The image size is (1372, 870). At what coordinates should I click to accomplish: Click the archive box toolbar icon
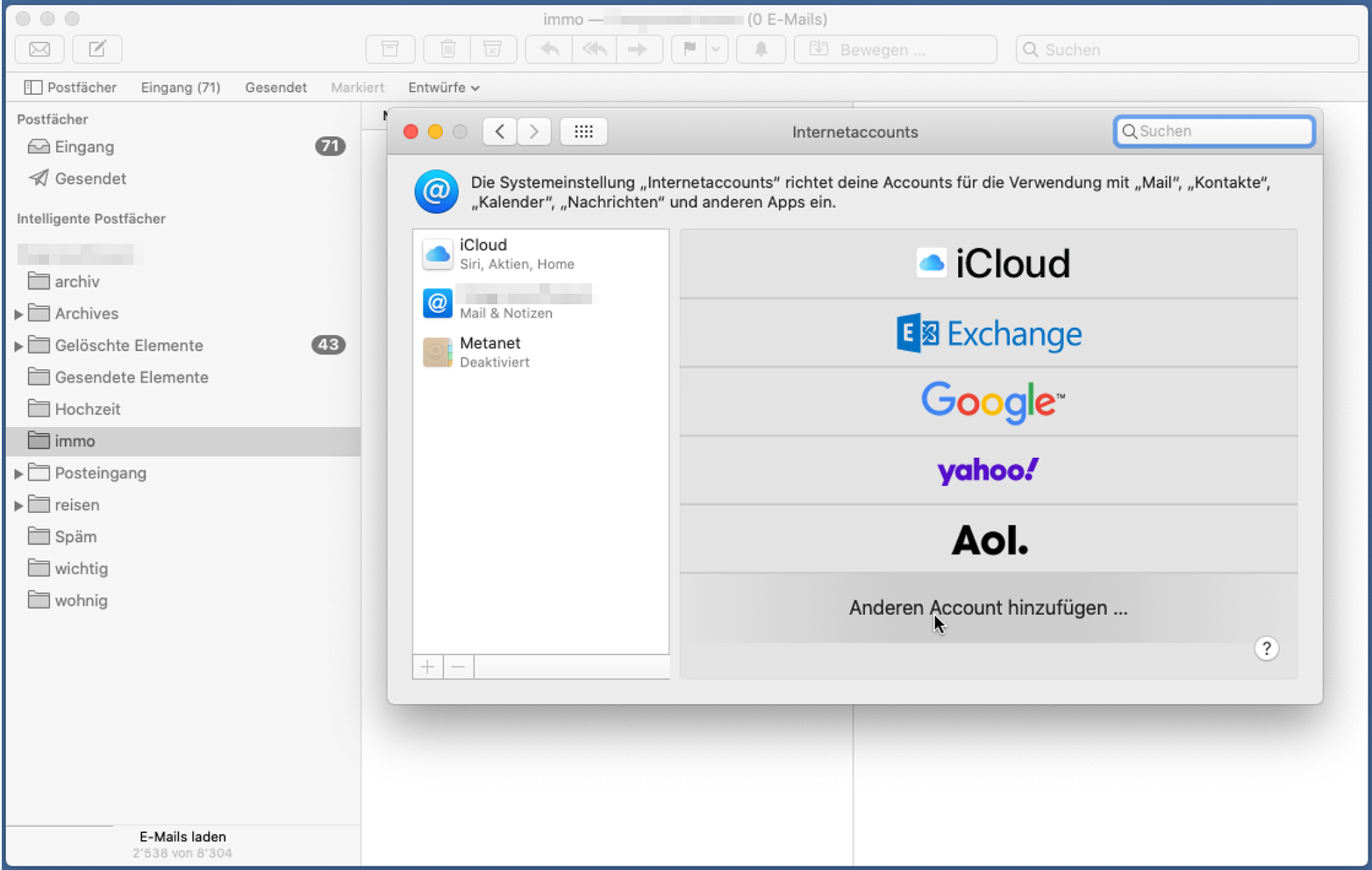(390, 49)
